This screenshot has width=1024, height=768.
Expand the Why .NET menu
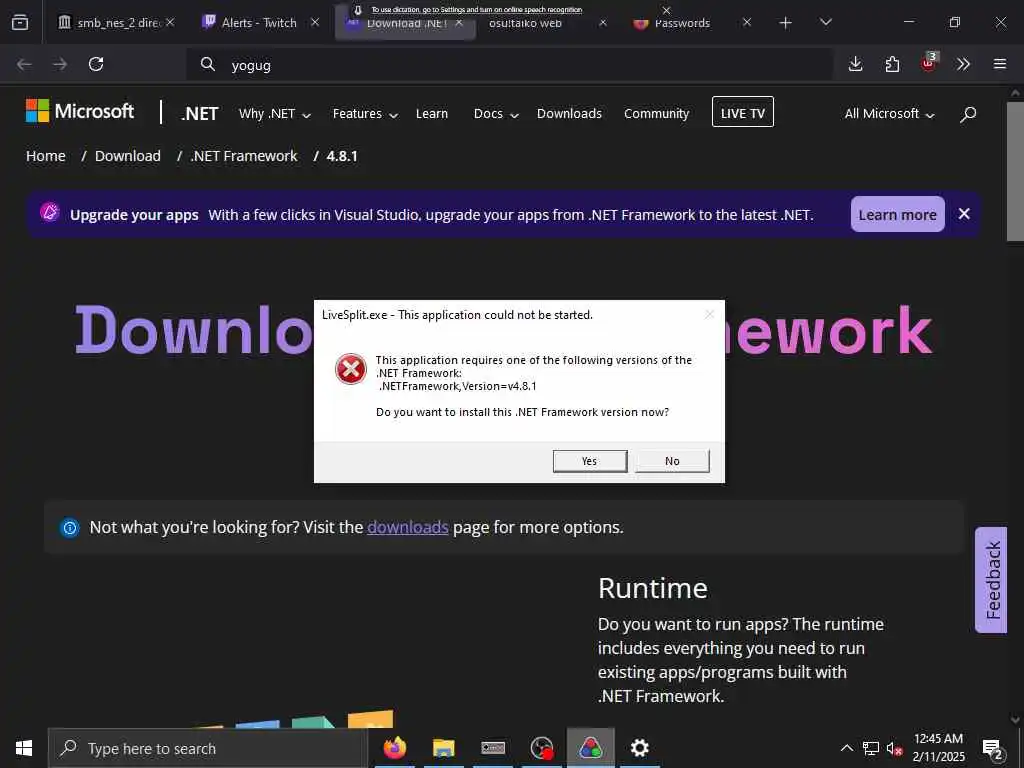(274, 114)
